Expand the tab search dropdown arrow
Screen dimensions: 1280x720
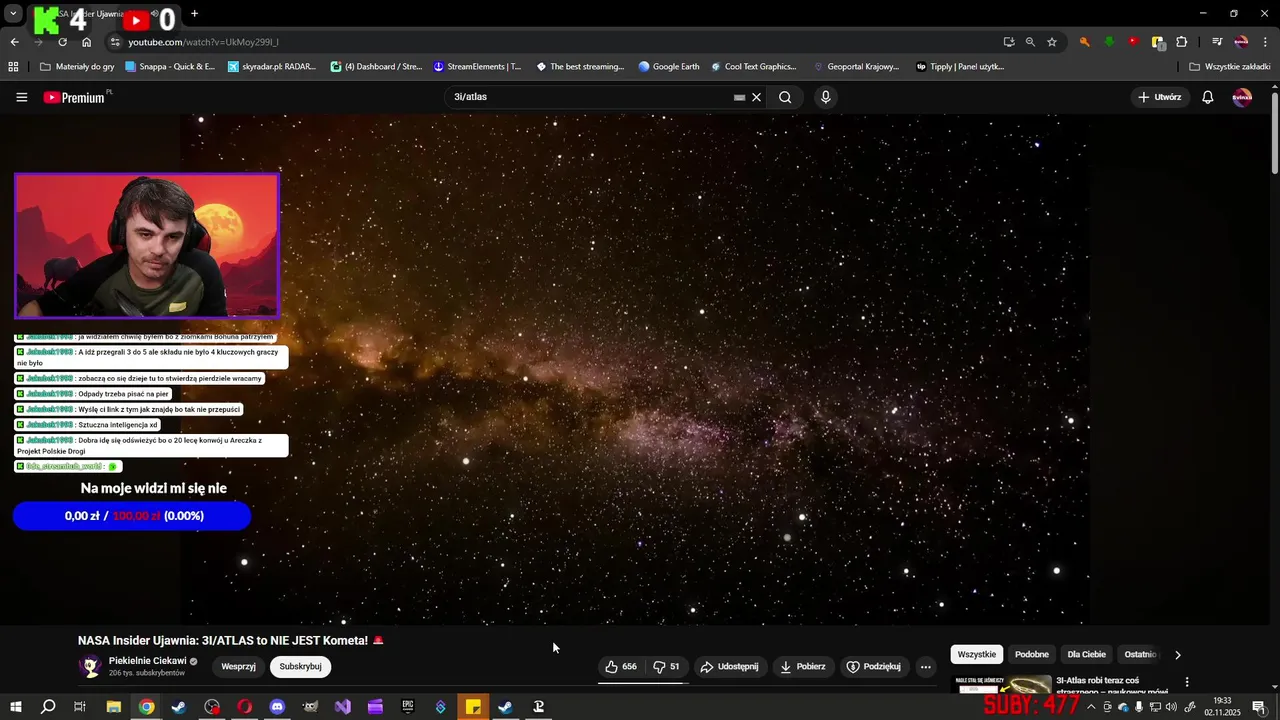point(13,14)
